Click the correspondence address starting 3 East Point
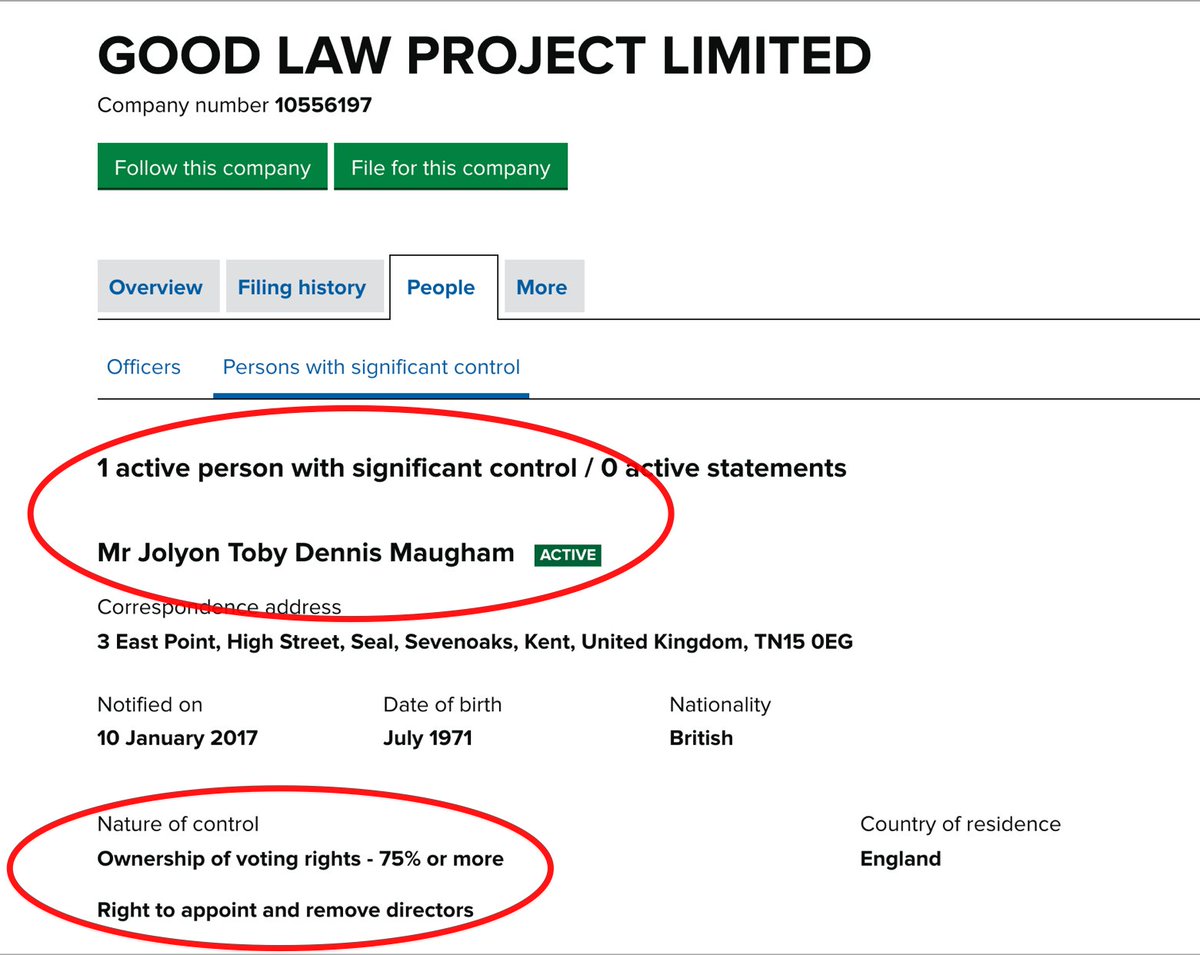This screenshot has width=1200, height=955. [x=475, y=641]
